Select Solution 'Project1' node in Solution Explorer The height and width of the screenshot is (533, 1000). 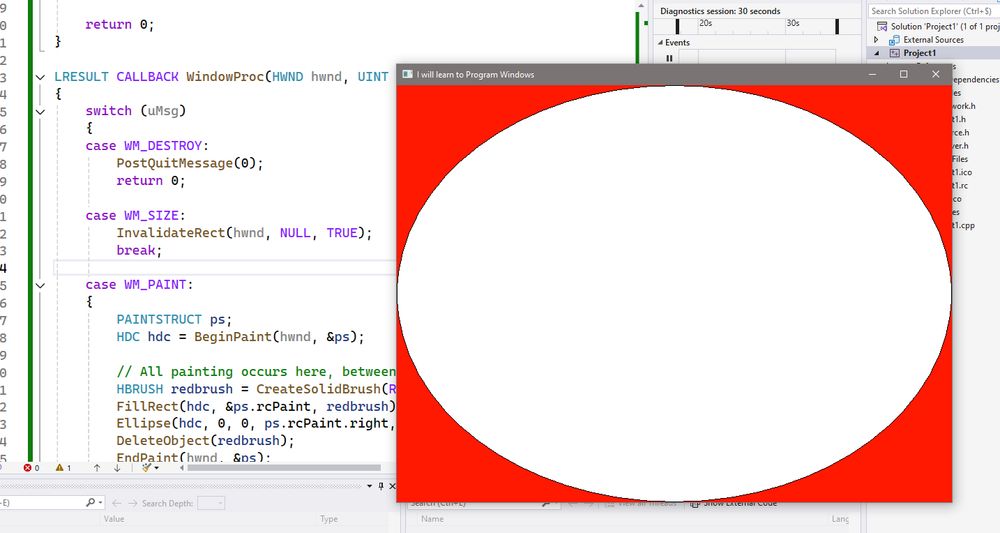(945, 26)
